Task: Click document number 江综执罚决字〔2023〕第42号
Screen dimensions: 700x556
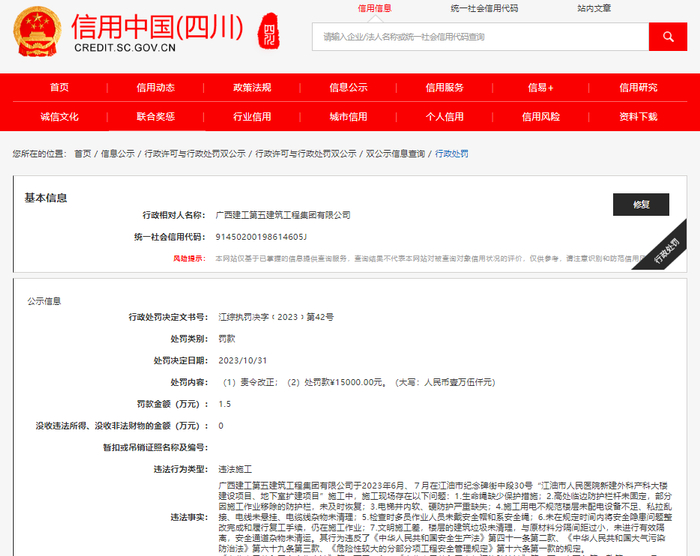Action: (276, 317)
